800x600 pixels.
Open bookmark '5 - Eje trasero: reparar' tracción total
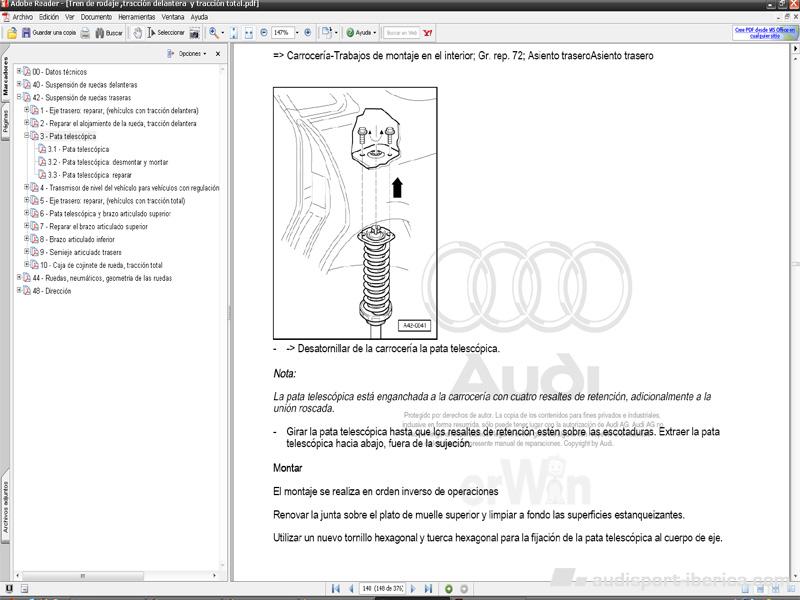click(113, 201)
